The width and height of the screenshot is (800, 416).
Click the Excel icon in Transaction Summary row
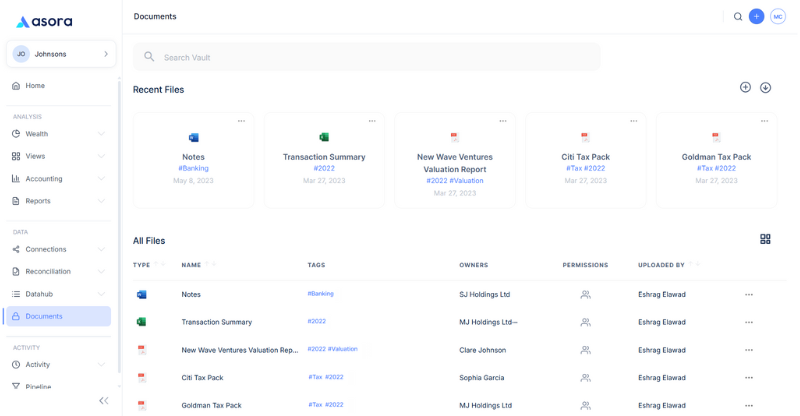(x=141, y=322)
